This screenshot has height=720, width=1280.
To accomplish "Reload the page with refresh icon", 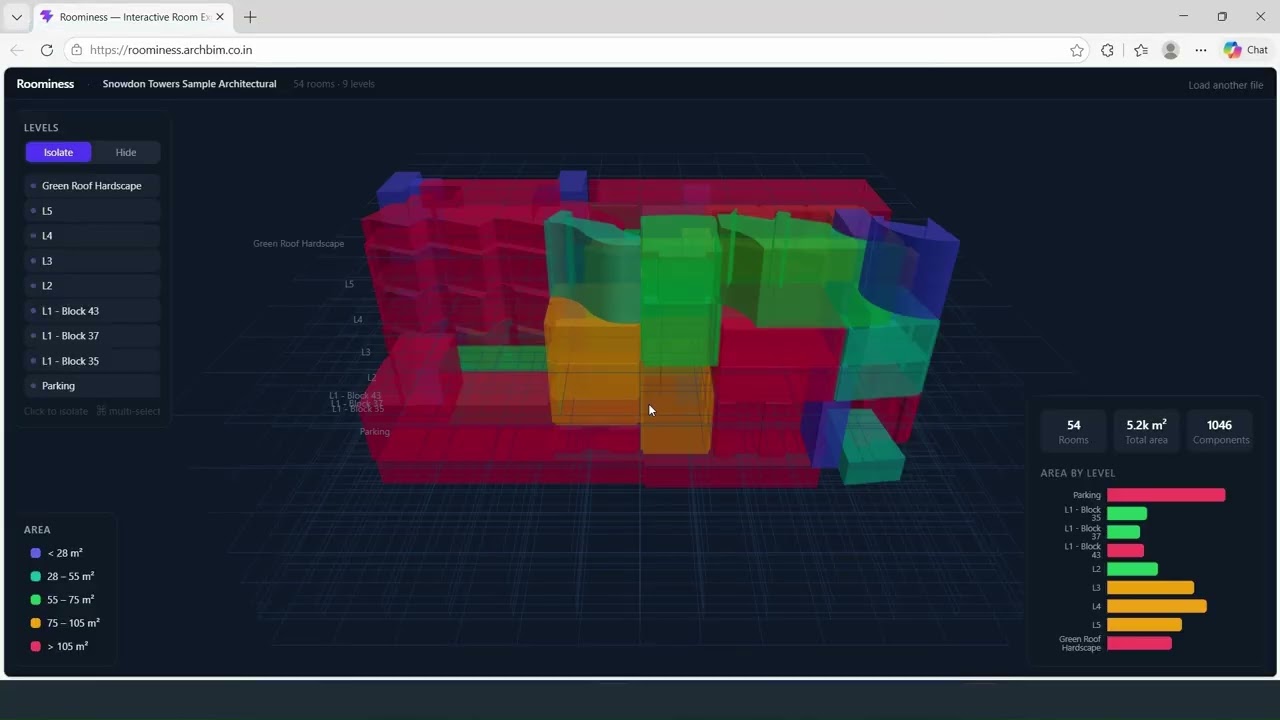I will coord(47,50).
